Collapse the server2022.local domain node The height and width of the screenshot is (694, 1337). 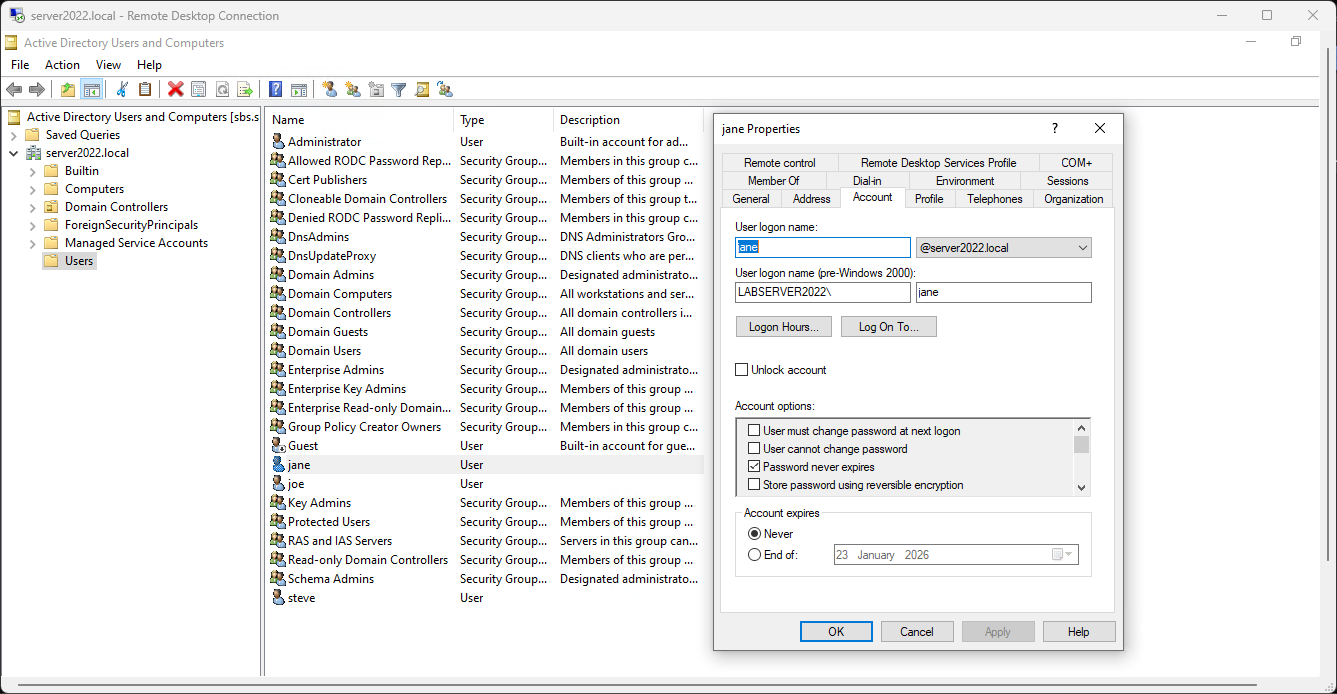click(x=14, y=153)
